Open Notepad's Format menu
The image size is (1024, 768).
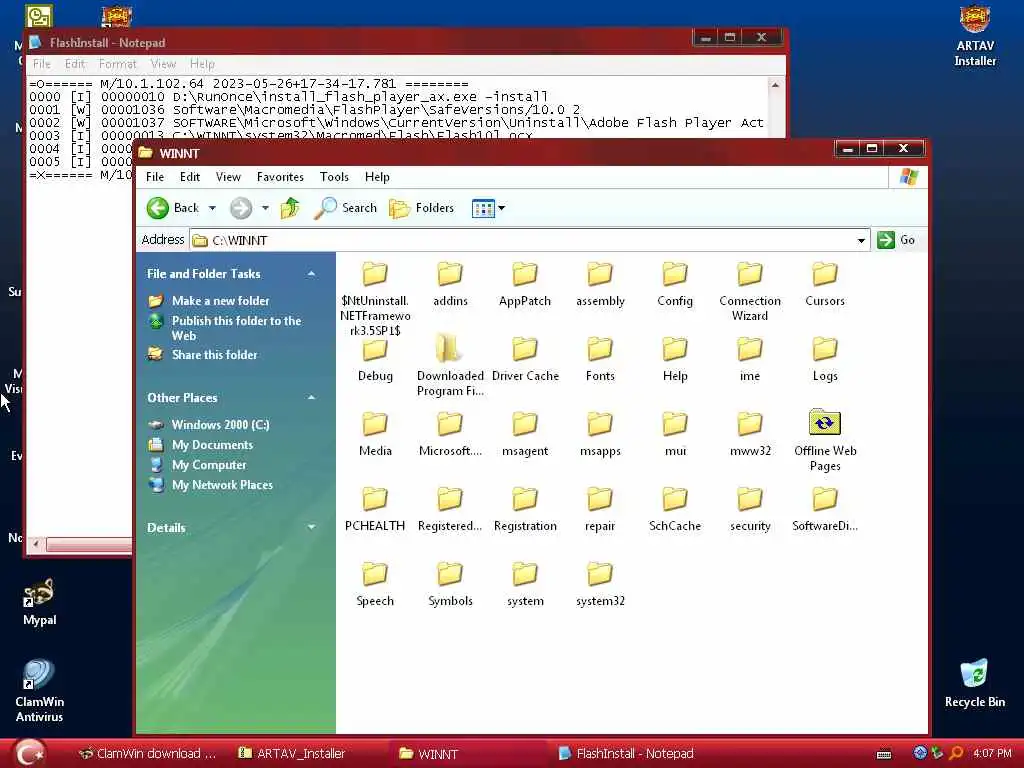118,64
